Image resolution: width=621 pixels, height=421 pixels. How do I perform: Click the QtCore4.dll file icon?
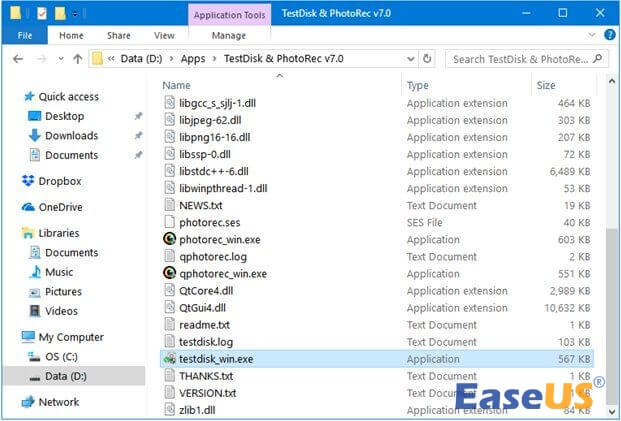170,291
